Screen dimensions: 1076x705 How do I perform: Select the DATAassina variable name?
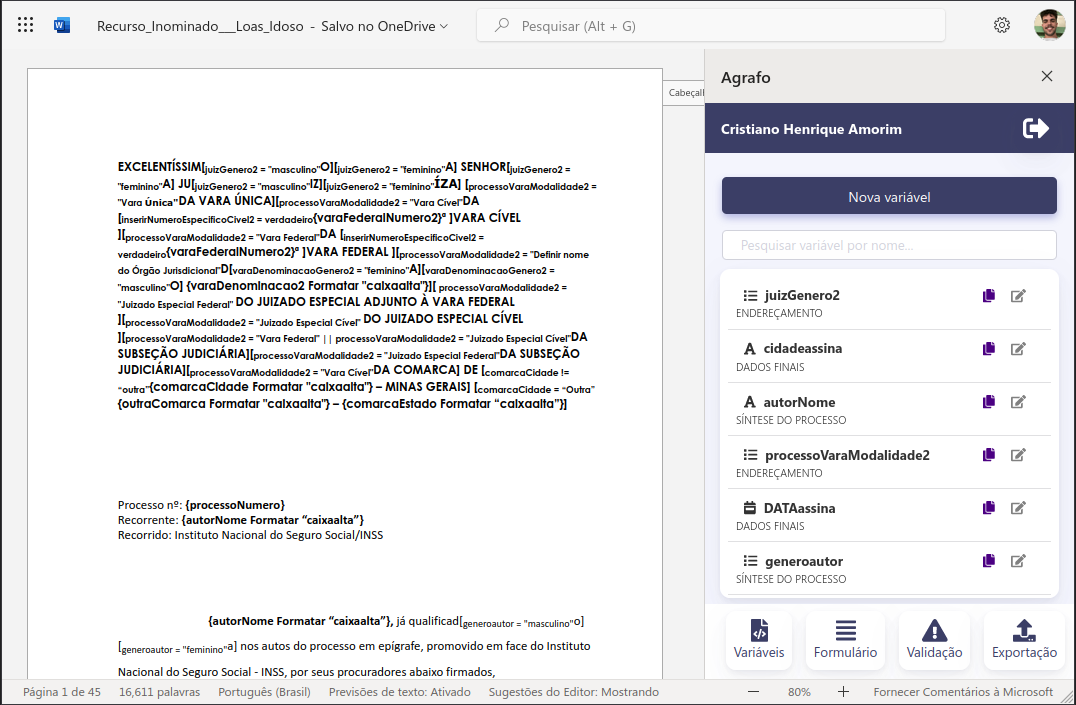[799, 508]
